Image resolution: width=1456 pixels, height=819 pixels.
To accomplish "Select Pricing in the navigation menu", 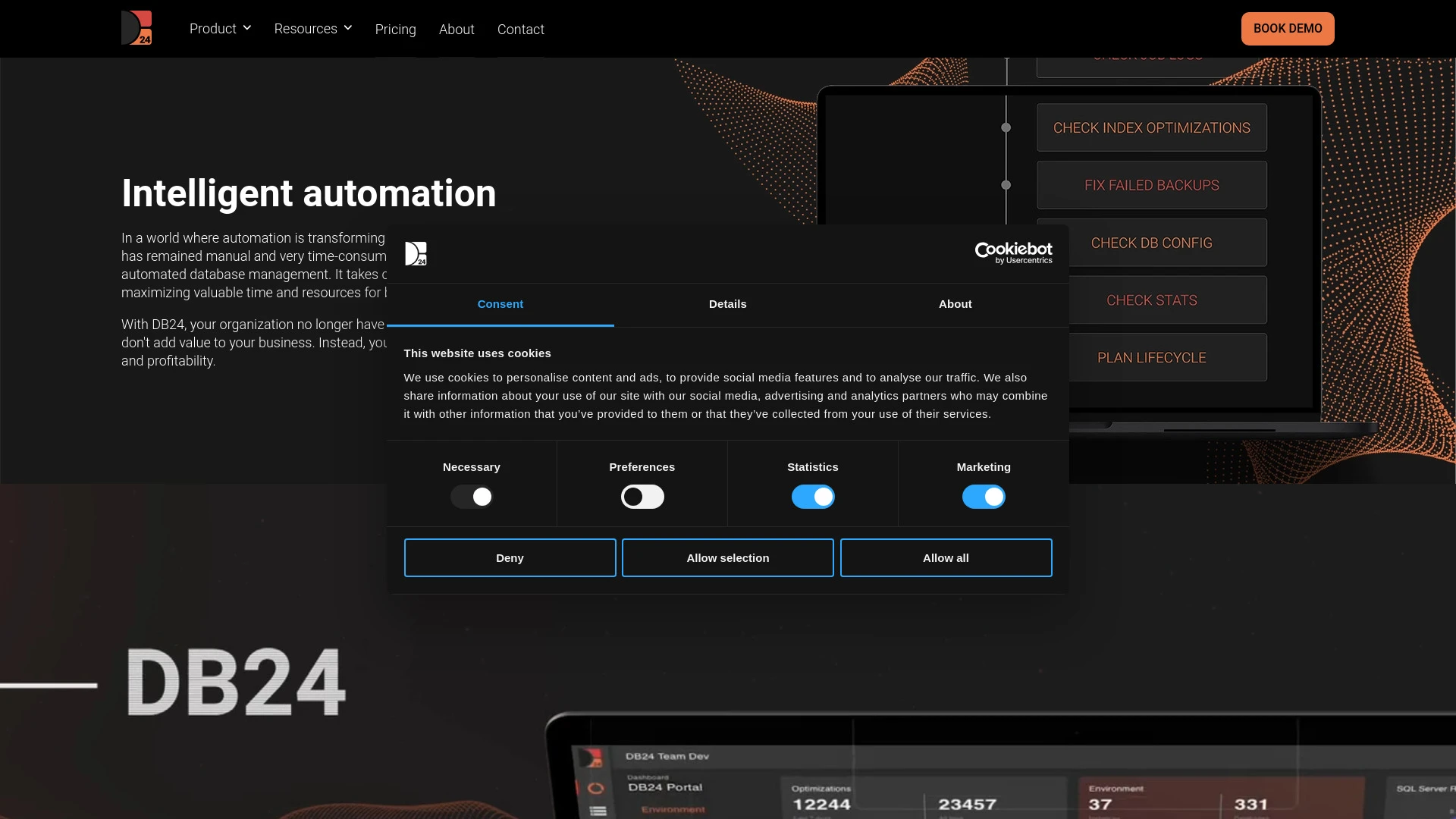I will click(x=395, y=30).
